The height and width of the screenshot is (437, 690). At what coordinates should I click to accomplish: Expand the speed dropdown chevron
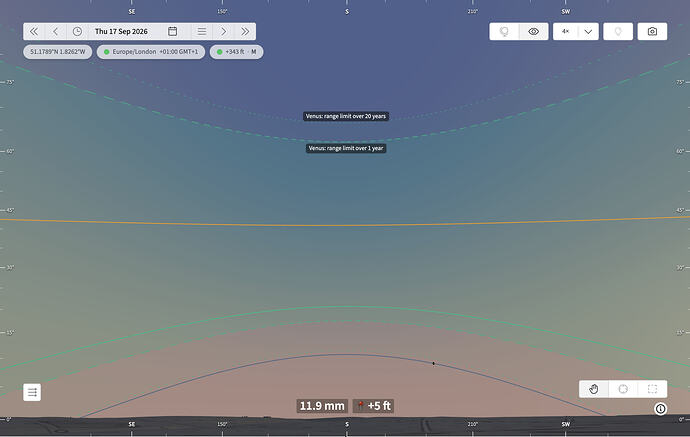coord(588,32)
